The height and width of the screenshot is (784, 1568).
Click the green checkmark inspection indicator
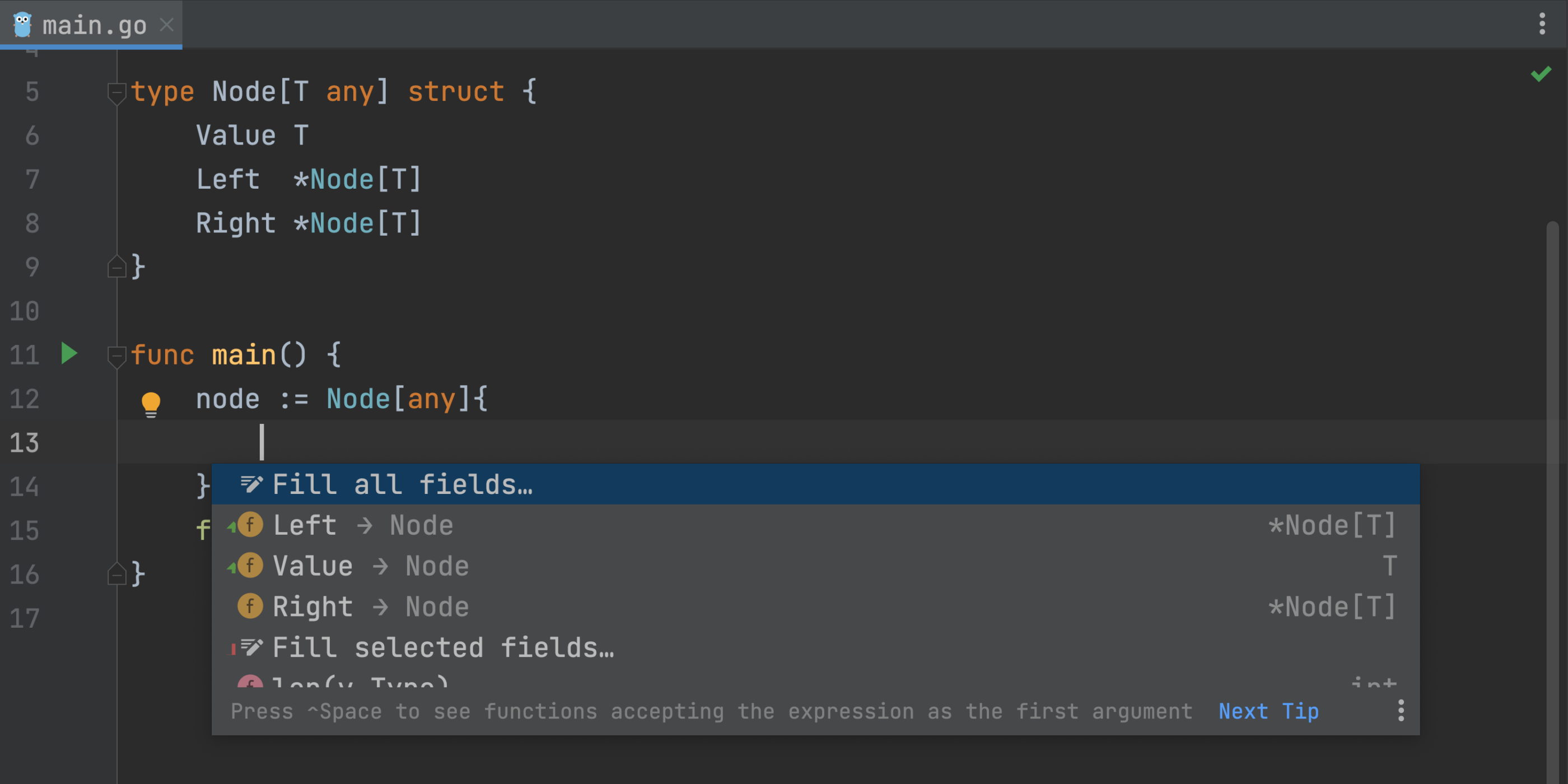(1541, 74)
